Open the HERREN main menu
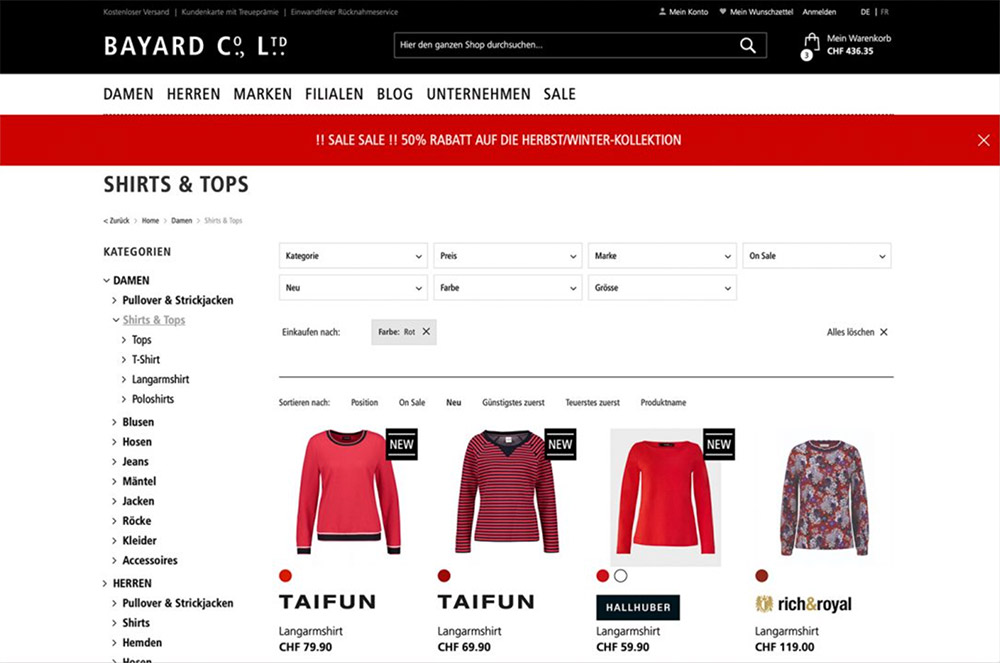 (x=193, y=94)
